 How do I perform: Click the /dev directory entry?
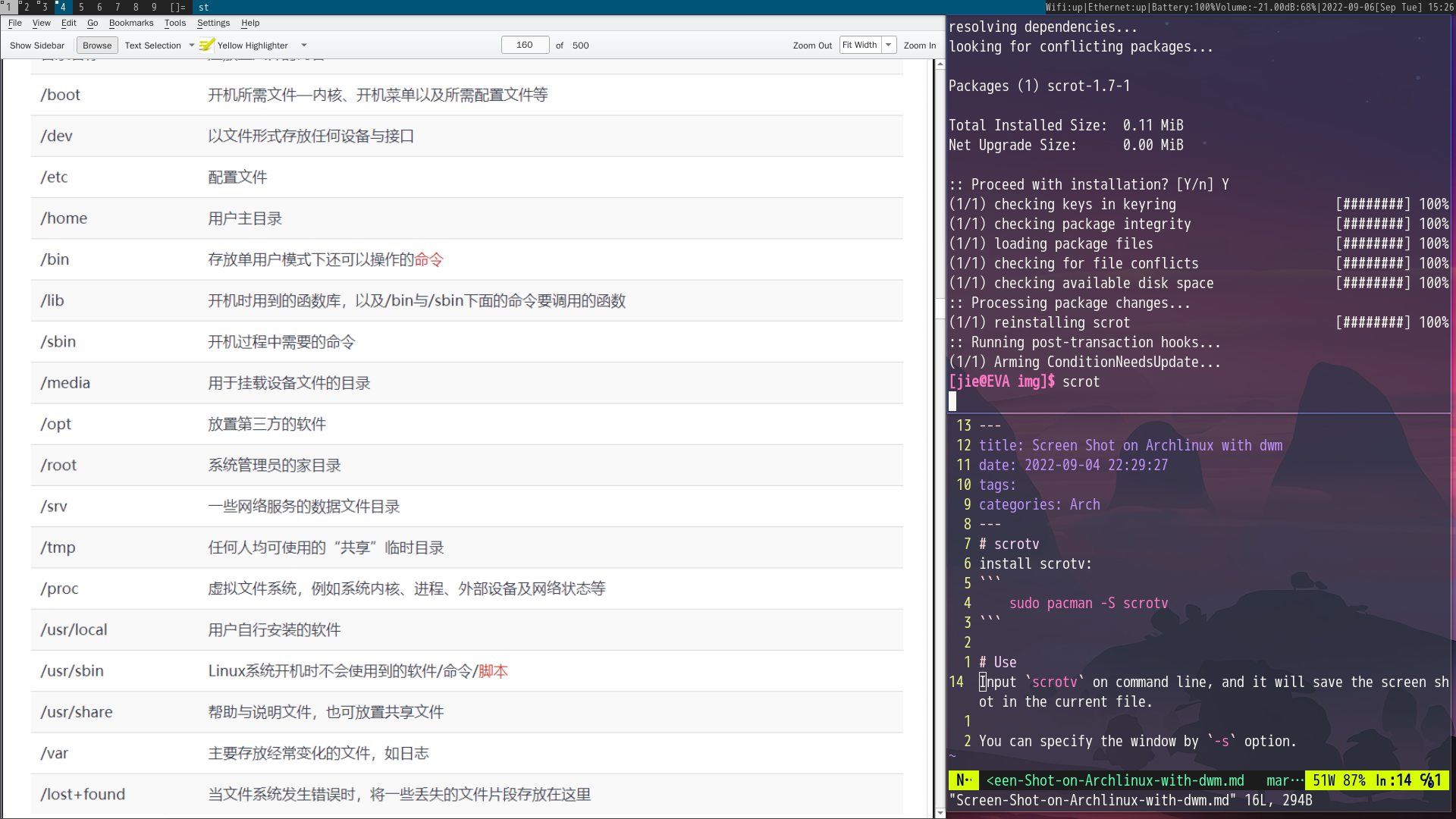click(56, 136)
